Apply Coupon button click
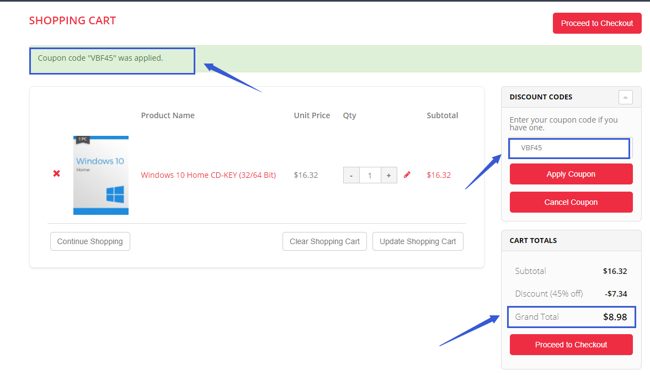 click(571, 174)
